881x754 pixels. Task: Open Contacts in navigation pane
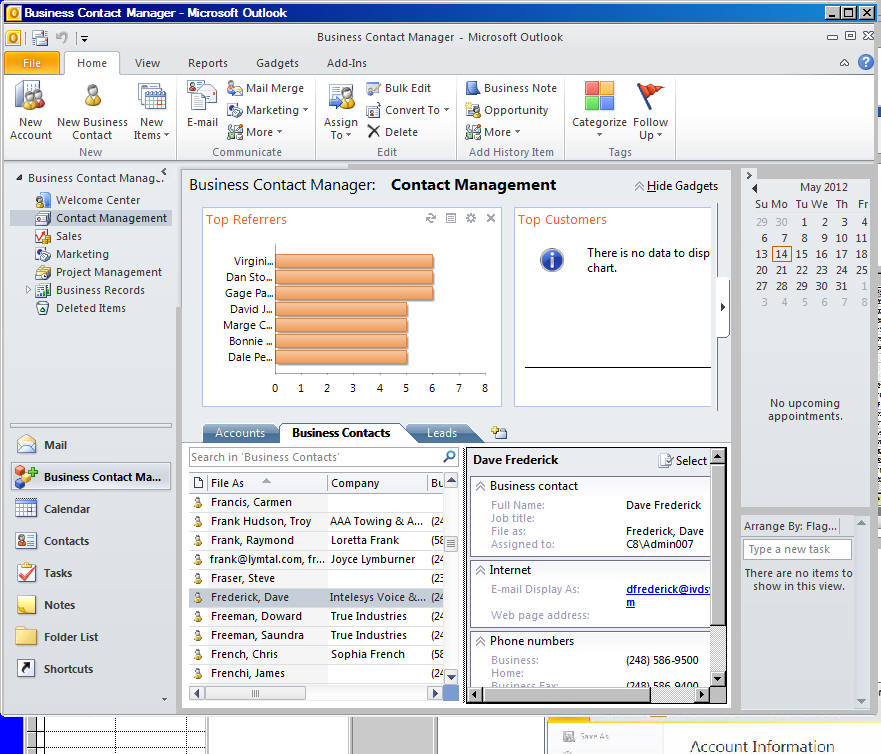pyautogui.click(x=90, y=541)
